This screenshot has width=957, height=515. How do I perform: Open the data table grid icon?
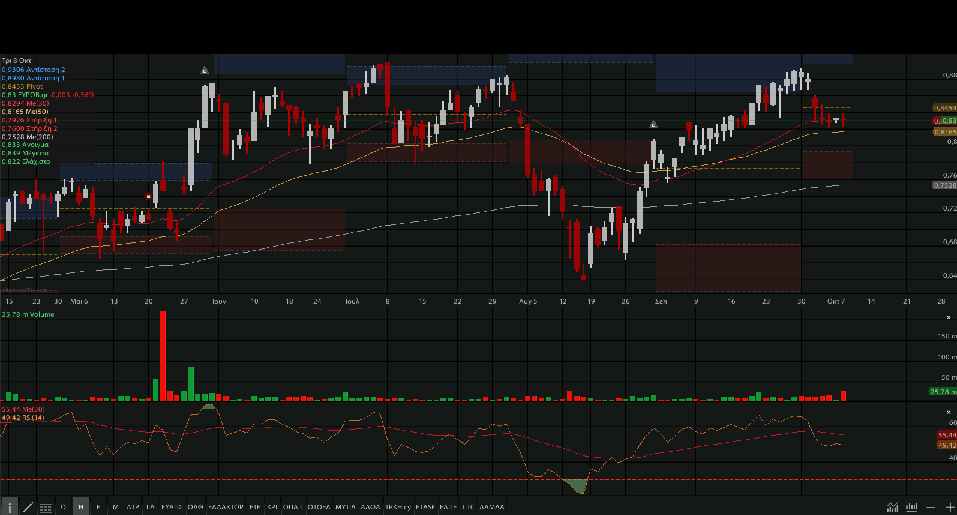tap(45, 508)
